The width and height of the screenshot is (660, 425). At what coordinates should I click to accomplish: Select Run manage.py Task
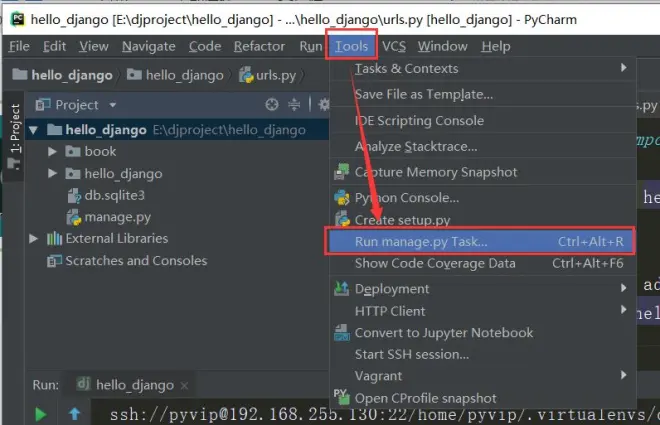click(481, 242)
